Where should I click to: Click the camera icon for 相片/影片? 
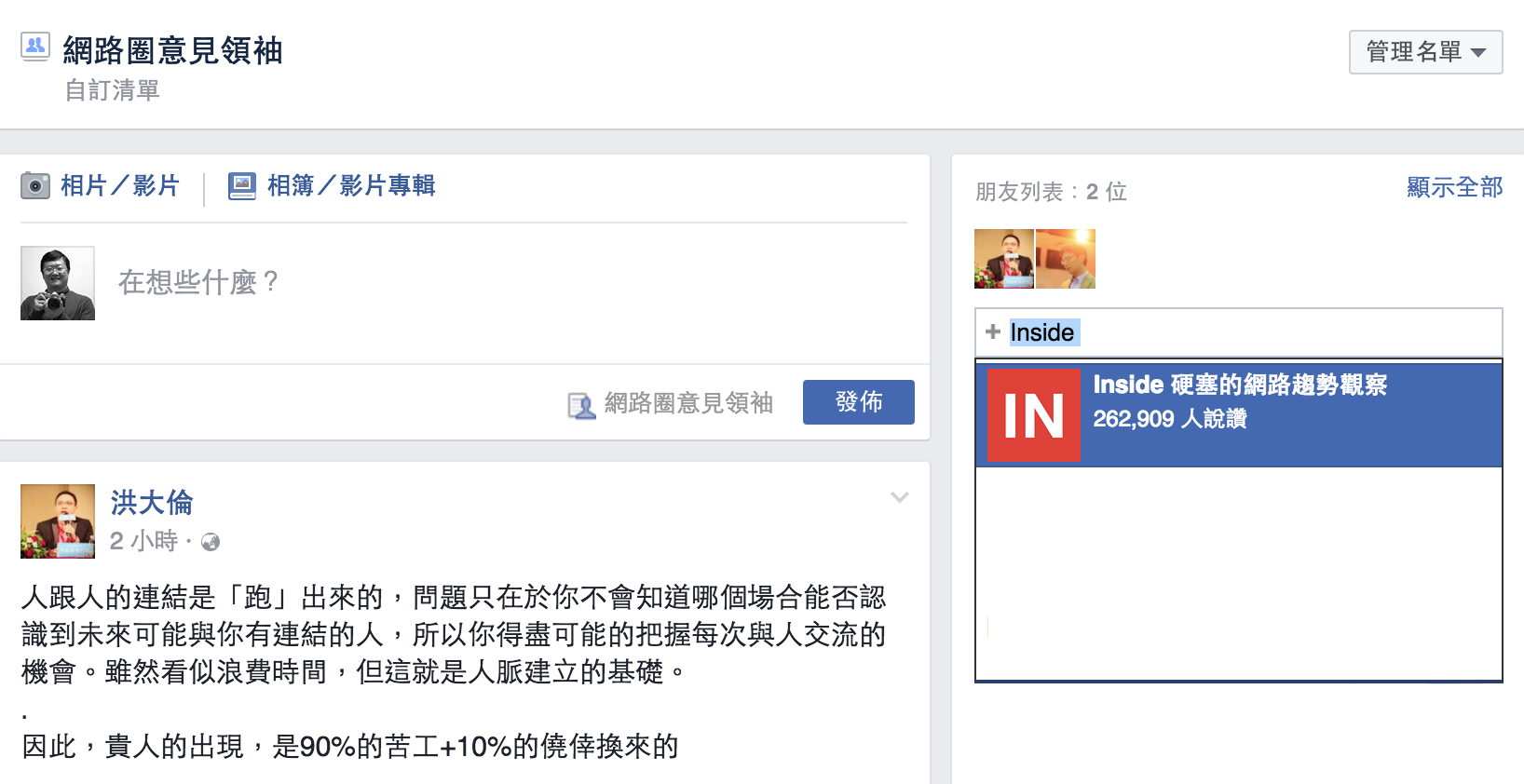35,185
